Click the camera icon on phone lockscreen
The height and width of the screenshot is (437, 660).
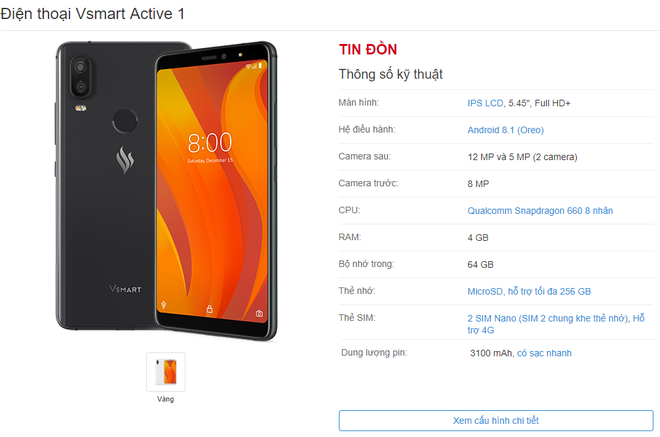coord(259,314)
